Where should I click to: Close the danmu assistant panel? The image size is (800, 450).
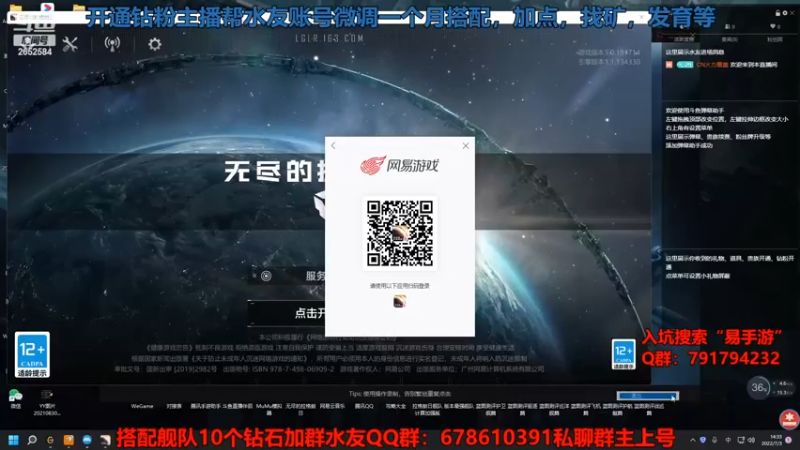[792, 13]
